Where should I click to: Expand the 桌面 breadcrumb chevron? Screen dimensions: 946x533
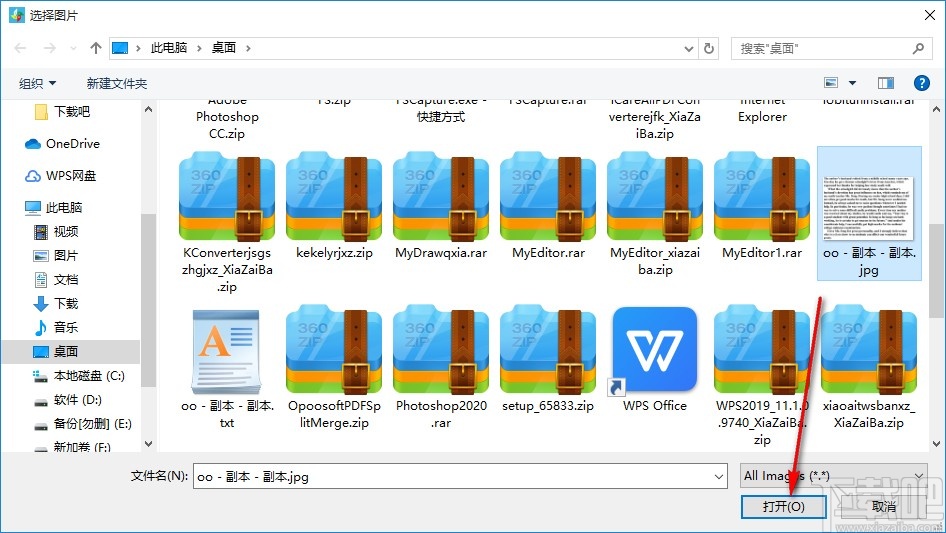[x=248, y=48]
